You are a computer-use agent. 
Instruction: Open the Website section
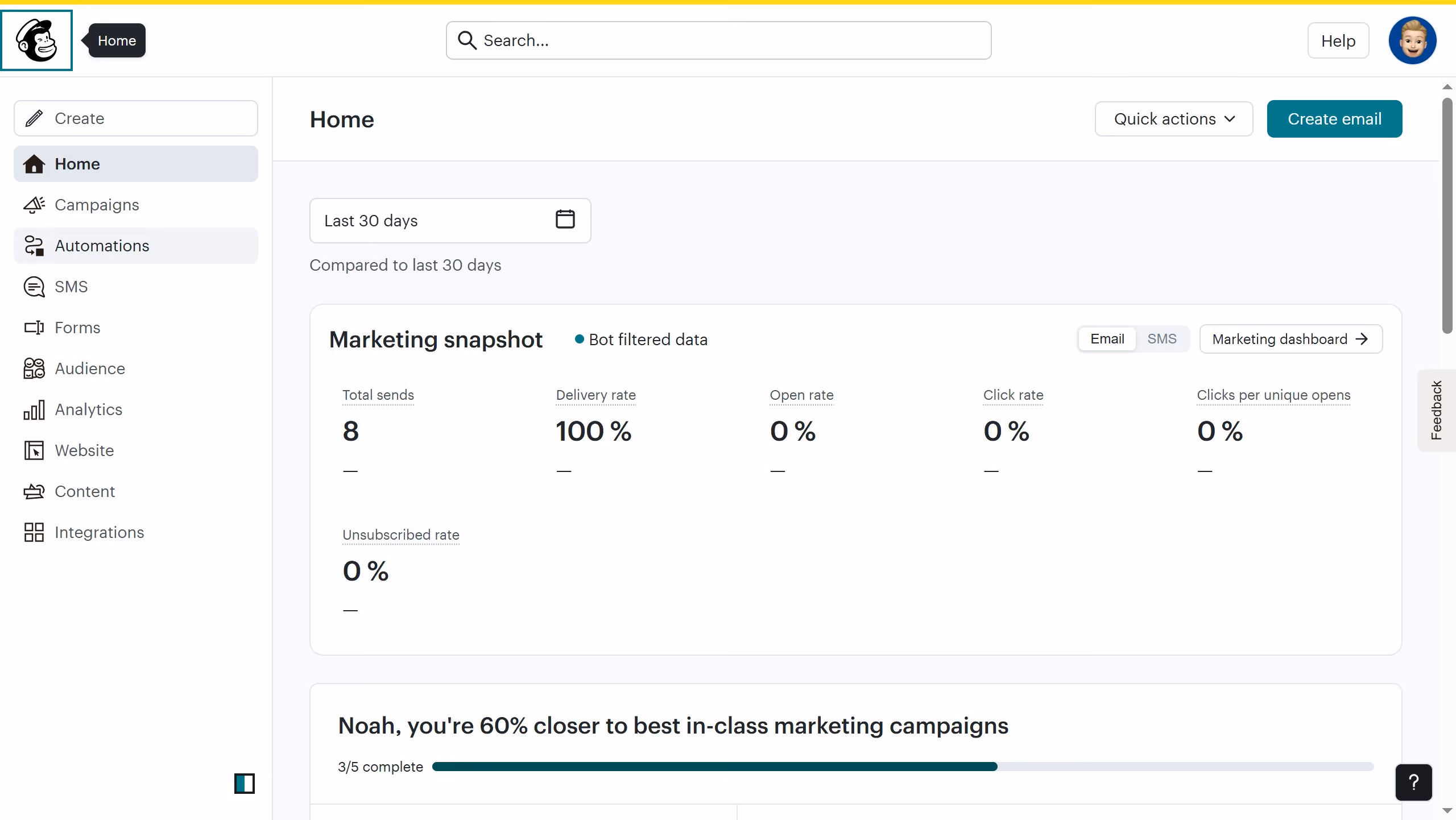click(136, 450)
